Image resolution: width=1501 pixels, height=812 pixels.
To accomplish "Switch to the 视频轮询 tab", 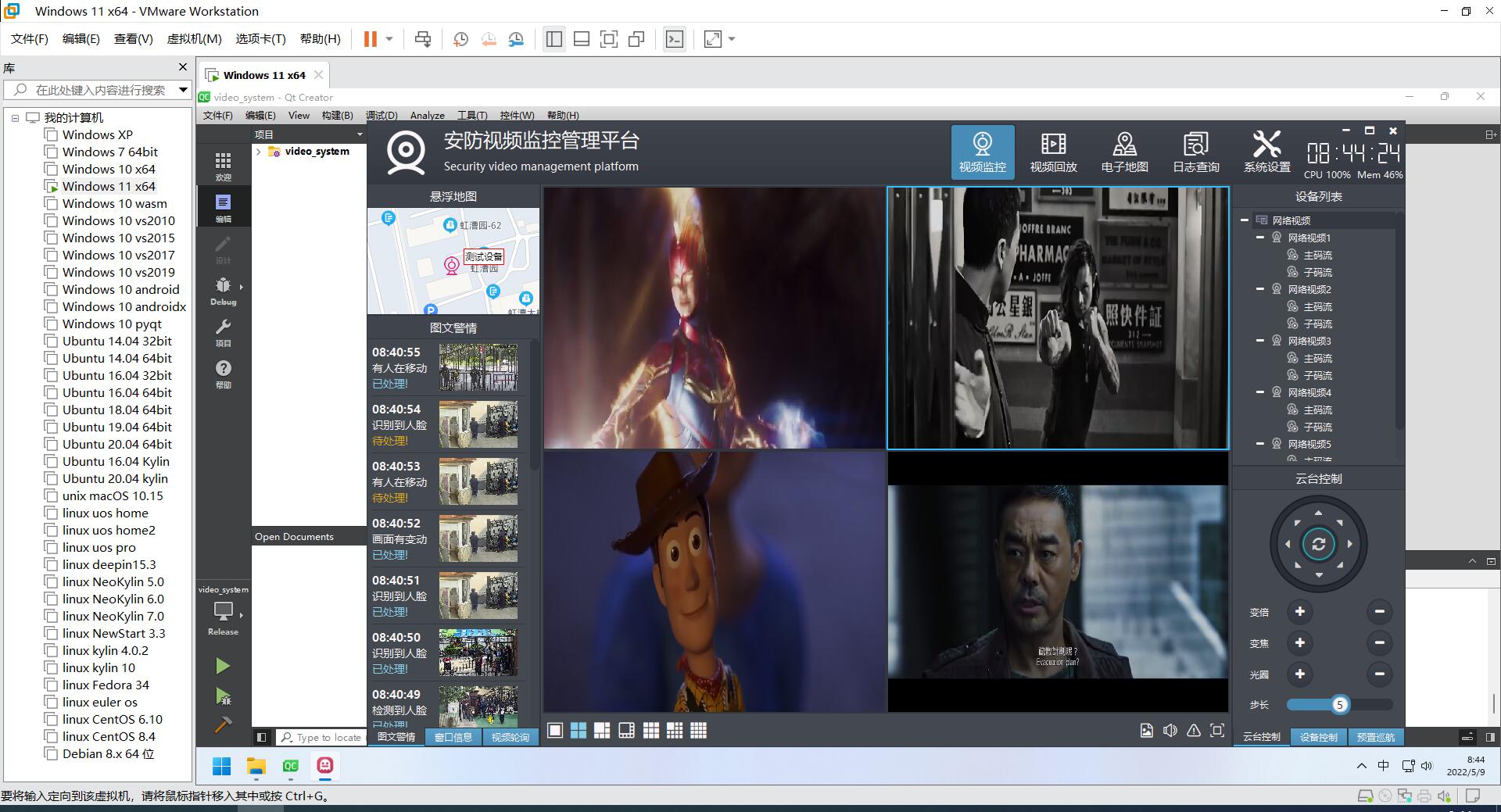I will tap(510, 737).
